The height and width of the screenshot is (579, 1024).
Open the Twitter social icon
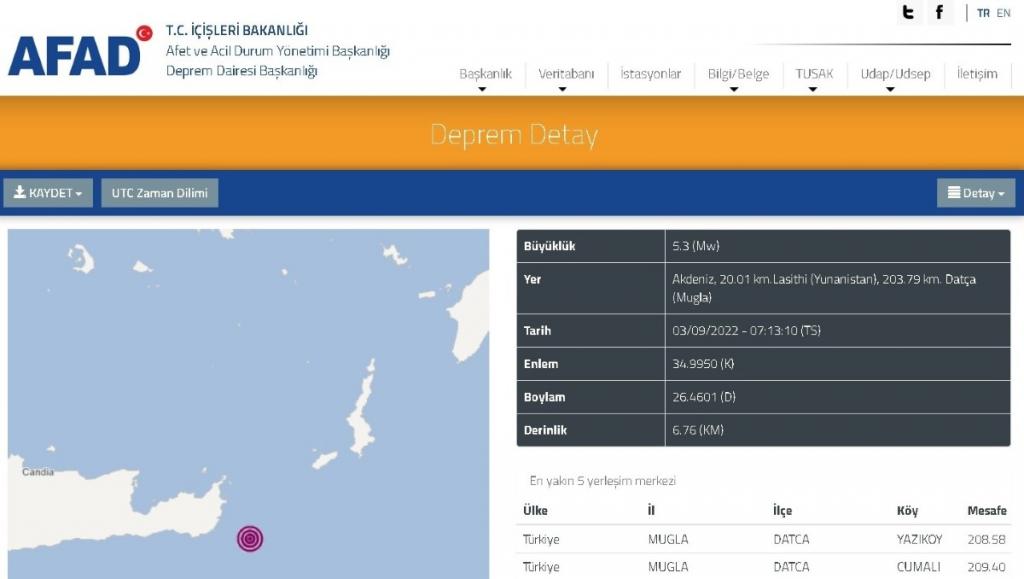[908, 13]
